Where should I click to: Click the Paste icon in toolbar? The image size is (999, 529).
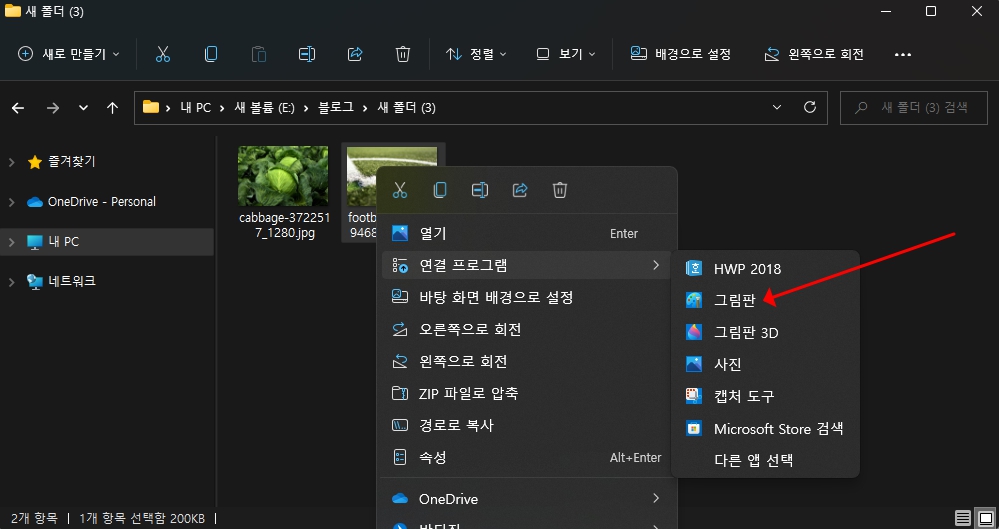click(259, 54)
